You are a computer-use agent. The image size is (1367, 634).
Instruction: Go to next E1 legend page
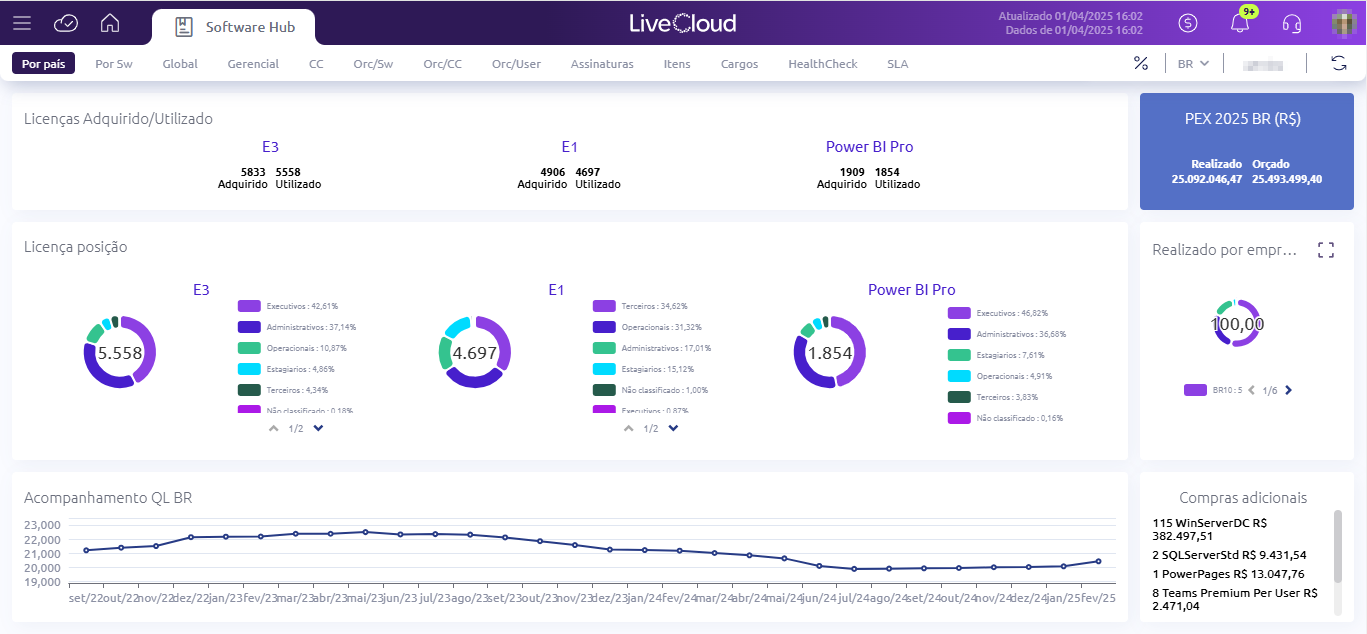[673, 428]
